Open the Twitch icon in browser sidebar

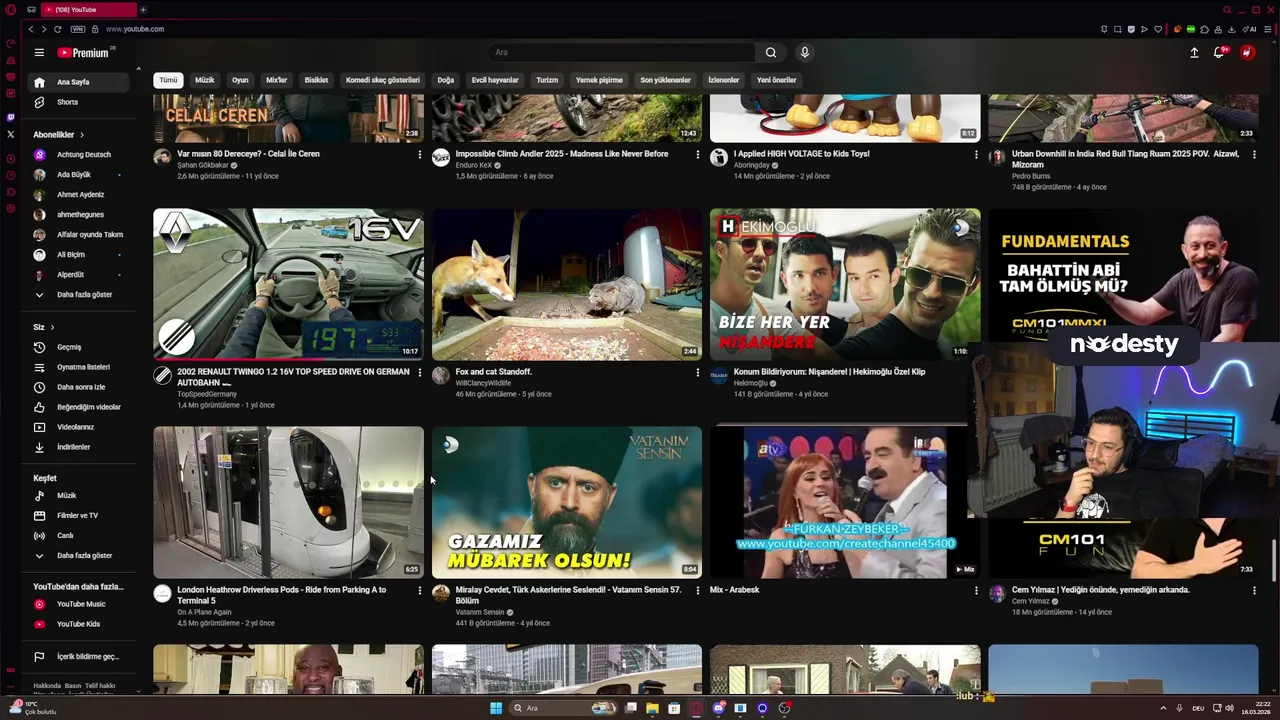(10, 117)
